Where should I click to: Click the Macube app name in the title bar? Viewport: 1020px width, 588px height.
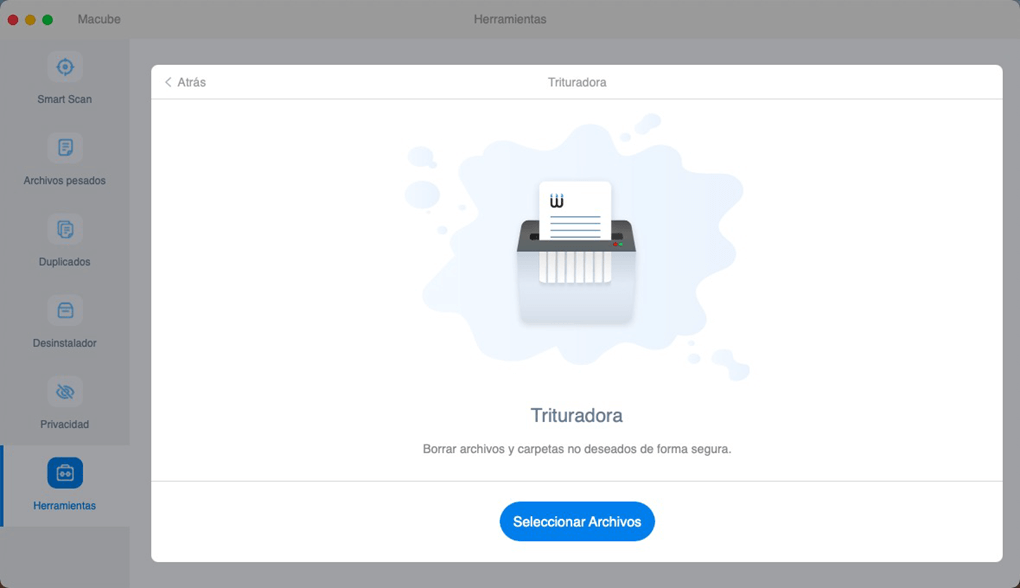coord(99,20)
